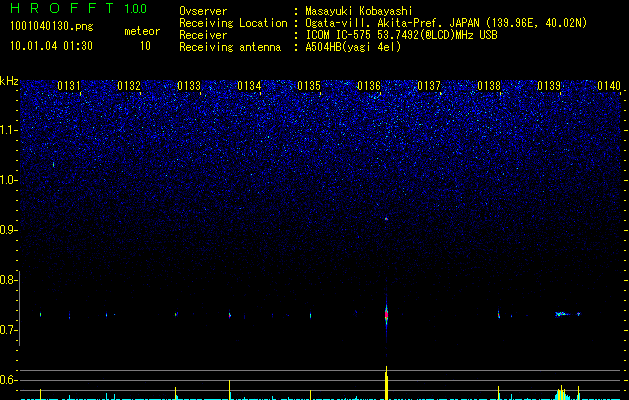
Task: Click the 1.0 kHz axis label
Action: [x=9, y=180]
